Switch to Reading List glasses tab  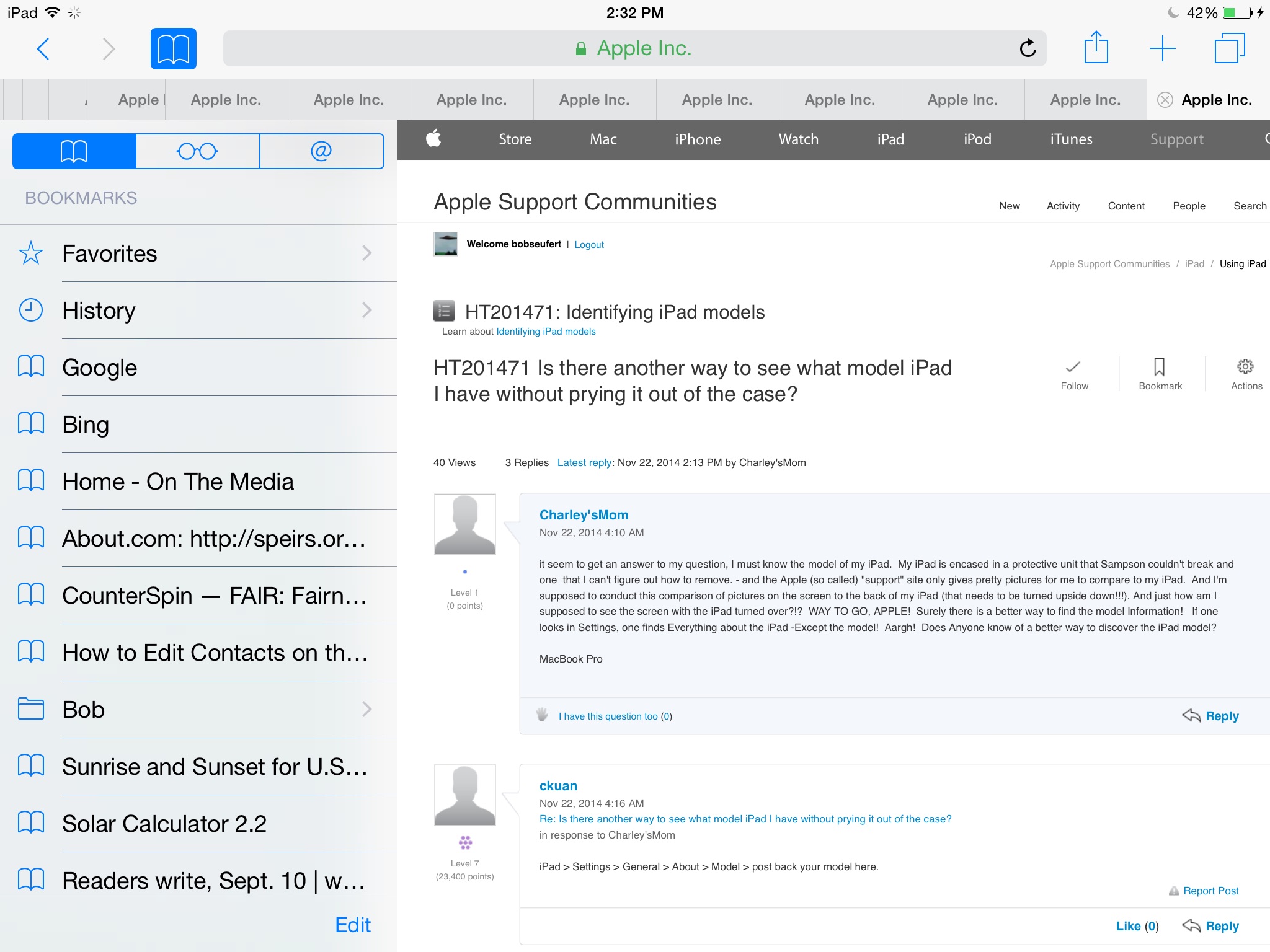point(197,151)
